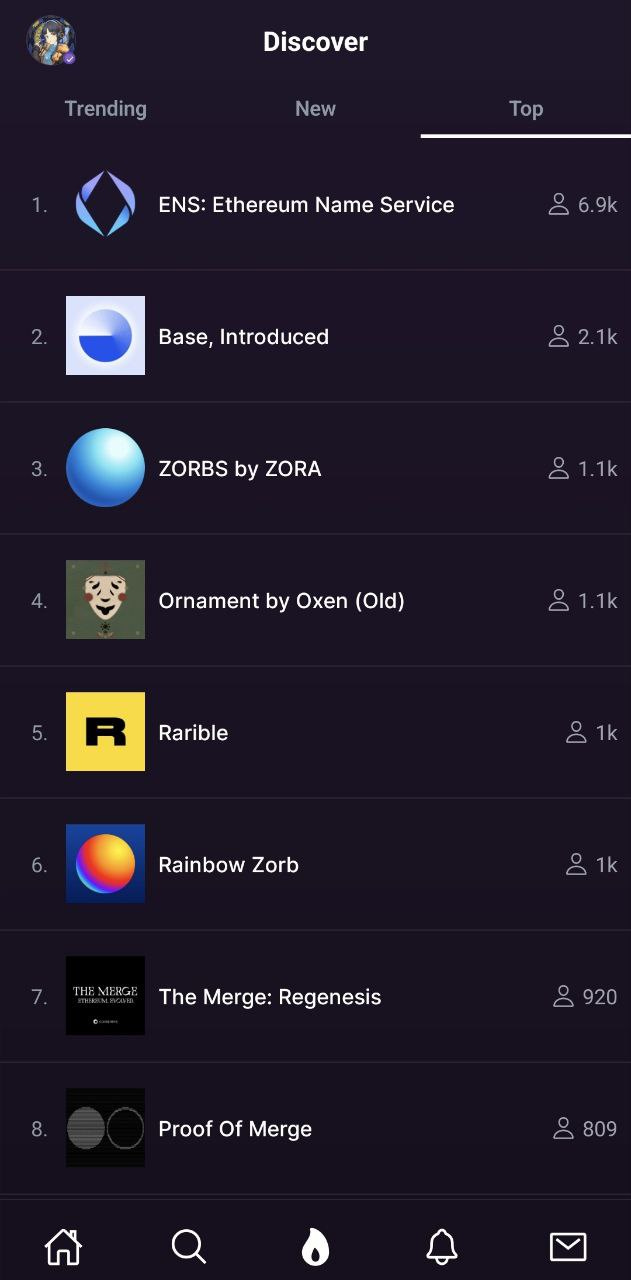The width and height of the screenshot is (631, 1280).
Task: Tap the ENS logo icon
Action: point(105,204)
